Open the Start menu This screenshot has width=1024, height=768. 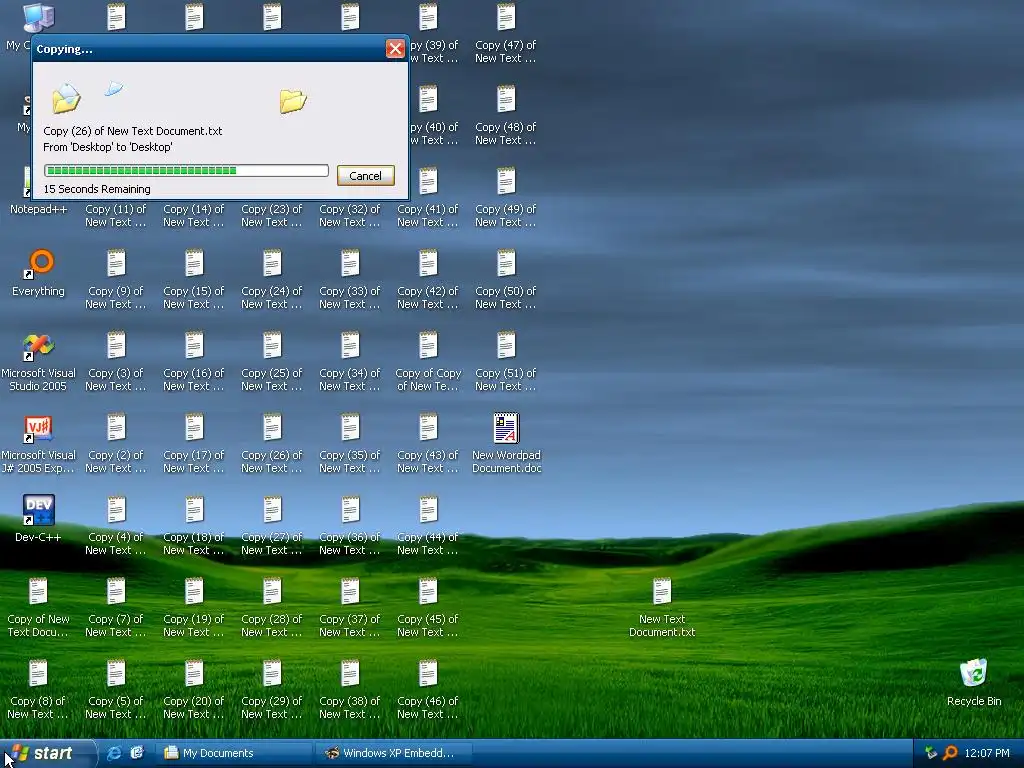click(x=46, y=753)
